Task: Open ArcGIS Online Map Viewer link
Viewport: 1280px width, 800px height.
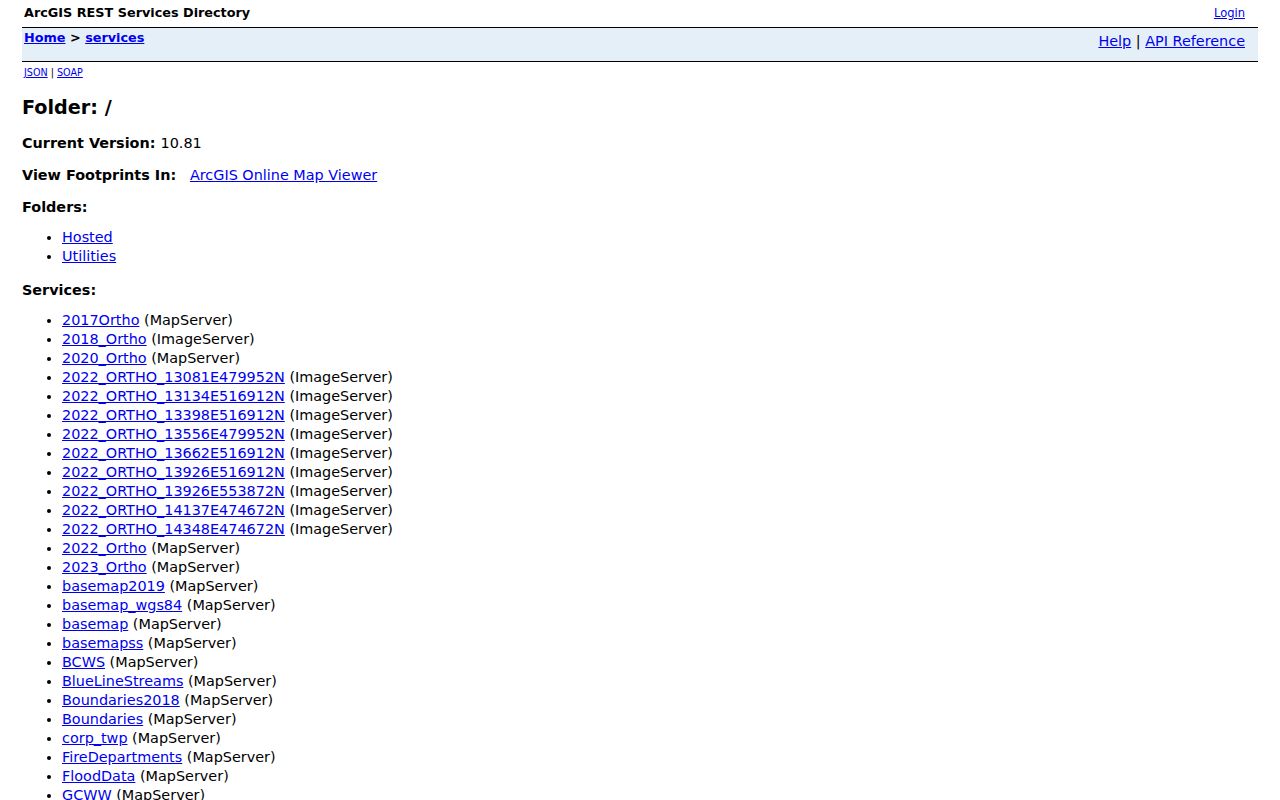Action: (x=283, y=175)
